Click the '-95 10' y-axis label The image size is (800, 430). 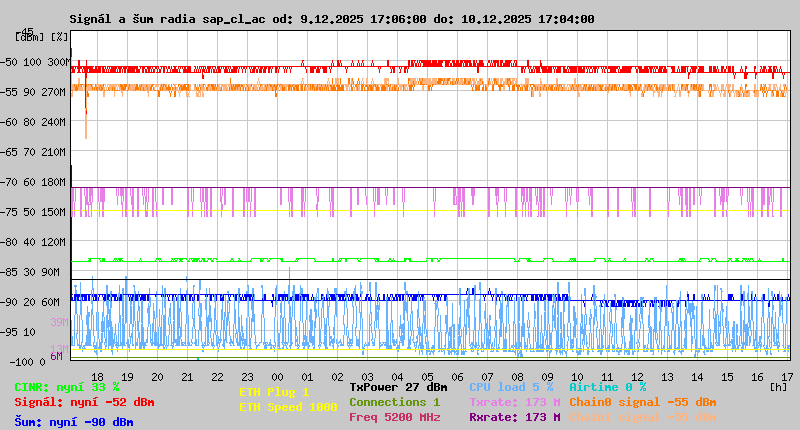point(18,333)
